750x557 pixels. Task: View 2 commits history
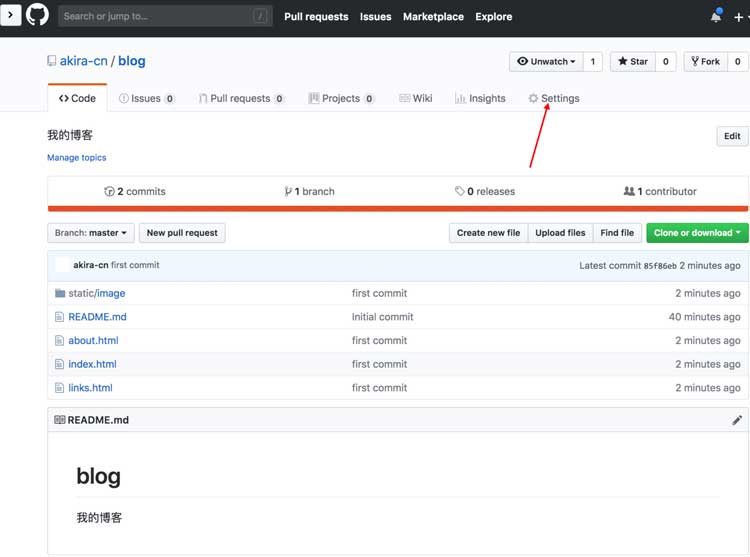(135, 192)
